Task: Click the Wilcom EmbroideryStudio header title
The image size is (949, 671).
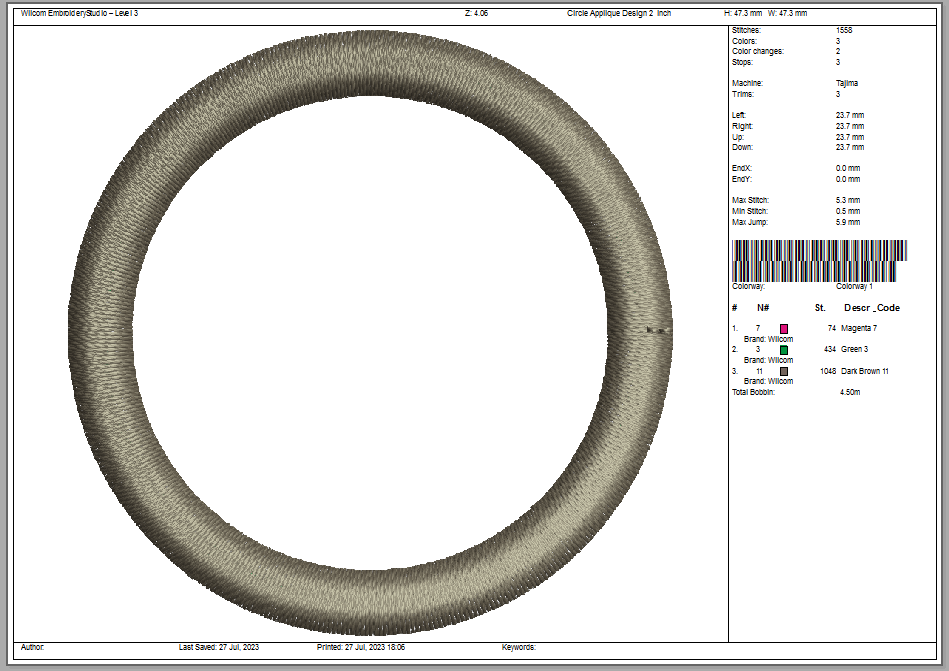Action: pyautogui.click(x=80, y=13)
